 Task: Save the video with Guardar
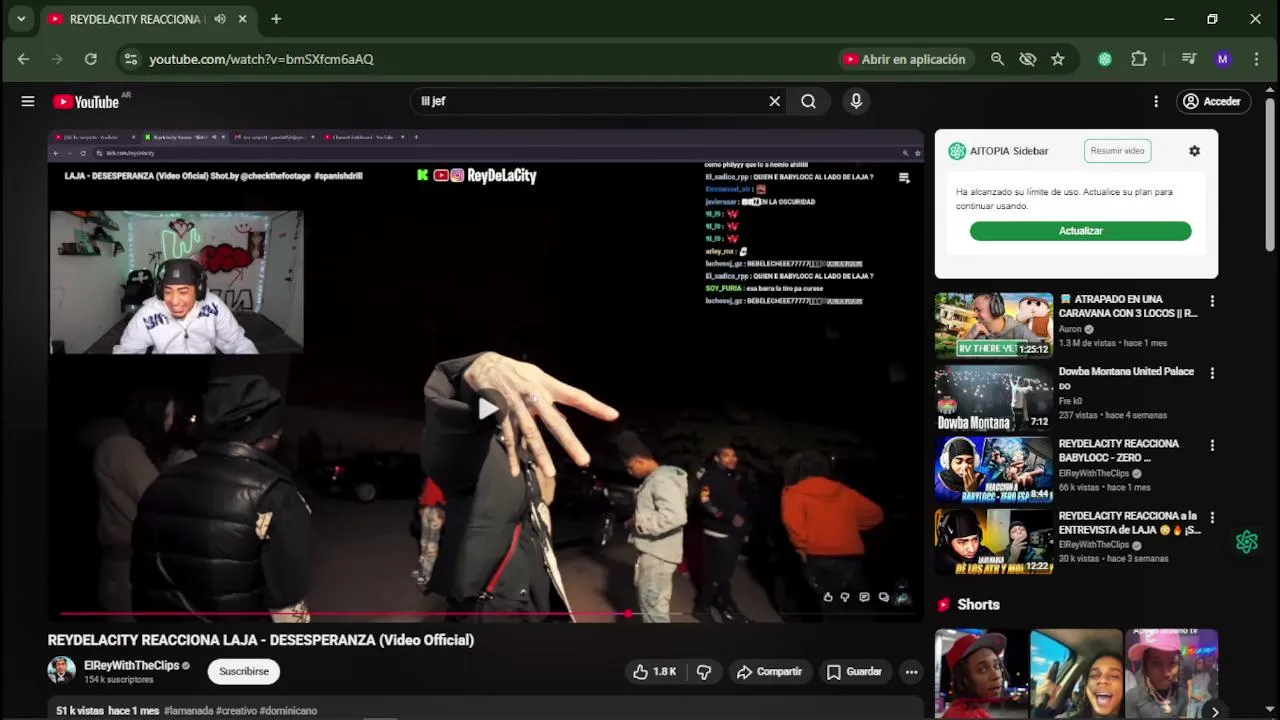[854, 672]
